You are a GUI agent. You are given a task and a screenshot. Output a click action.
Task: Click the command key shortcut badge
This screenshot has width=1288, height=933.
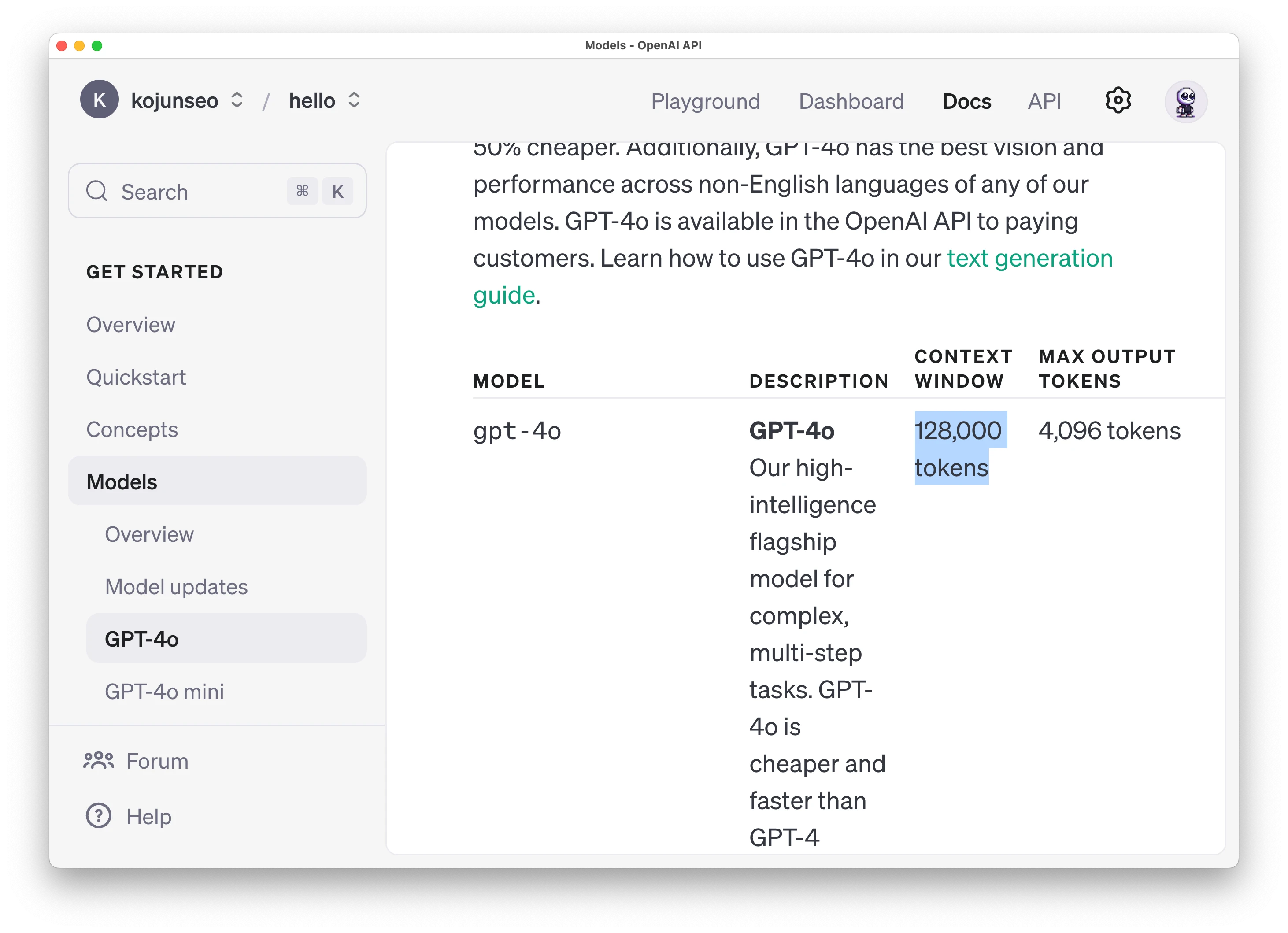(x=302, y=191)
